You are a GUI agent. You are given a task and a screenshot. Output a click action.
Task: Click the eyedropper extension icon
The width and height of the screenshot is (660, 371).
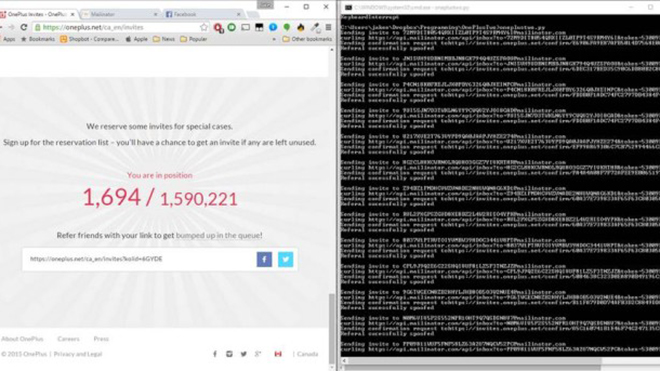315,28
